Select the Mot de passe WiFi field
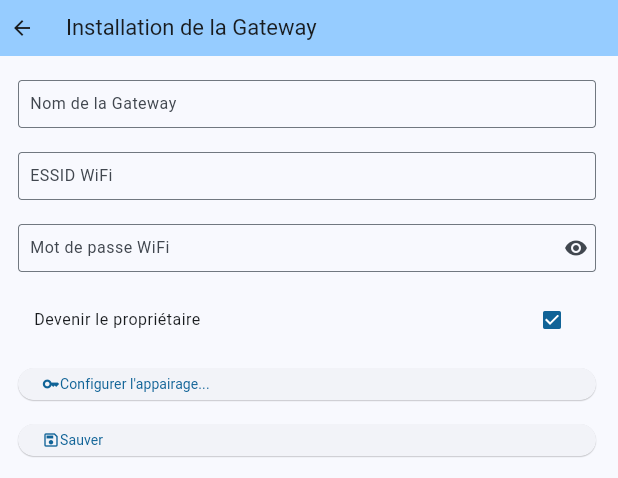 (280, 248)
